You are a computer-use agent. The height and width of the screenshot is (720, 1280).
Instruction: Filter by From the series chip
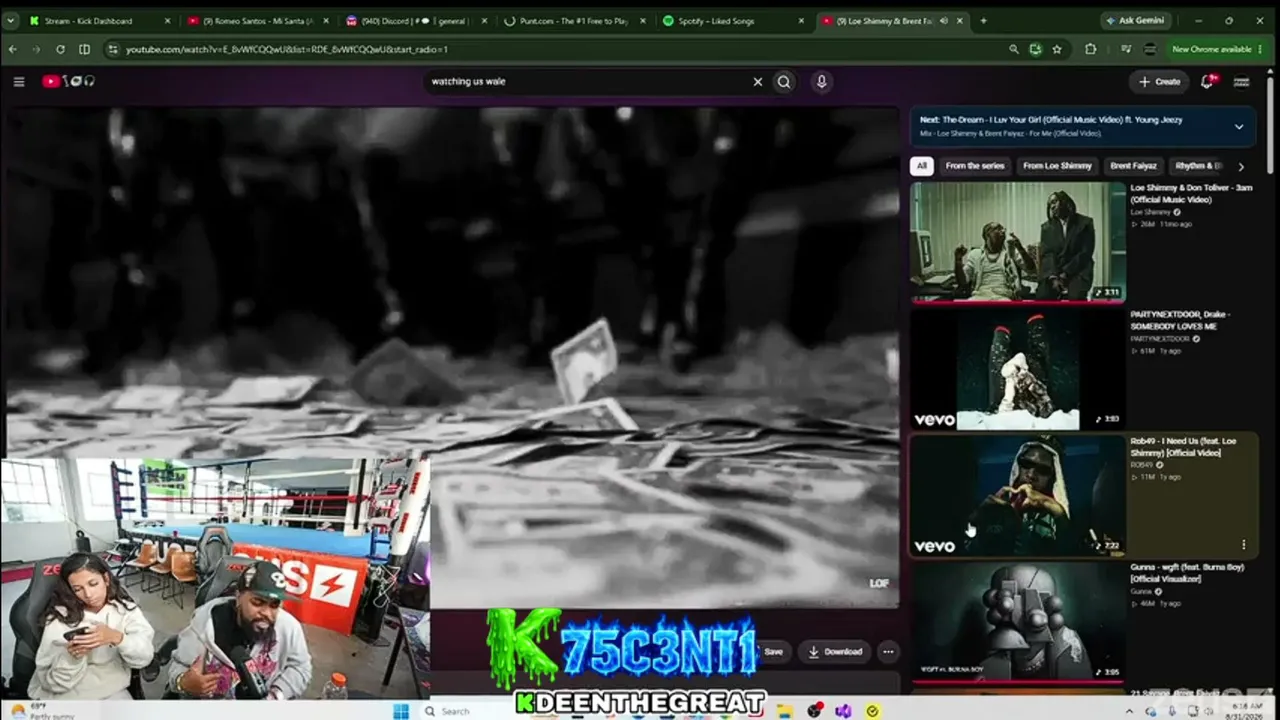point(974,166)
